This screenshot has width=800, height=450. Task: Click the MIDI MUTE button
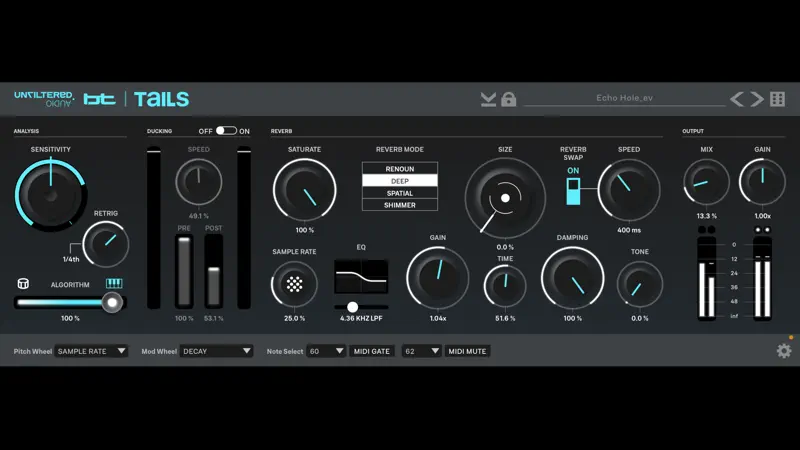(x=467, y=351)
